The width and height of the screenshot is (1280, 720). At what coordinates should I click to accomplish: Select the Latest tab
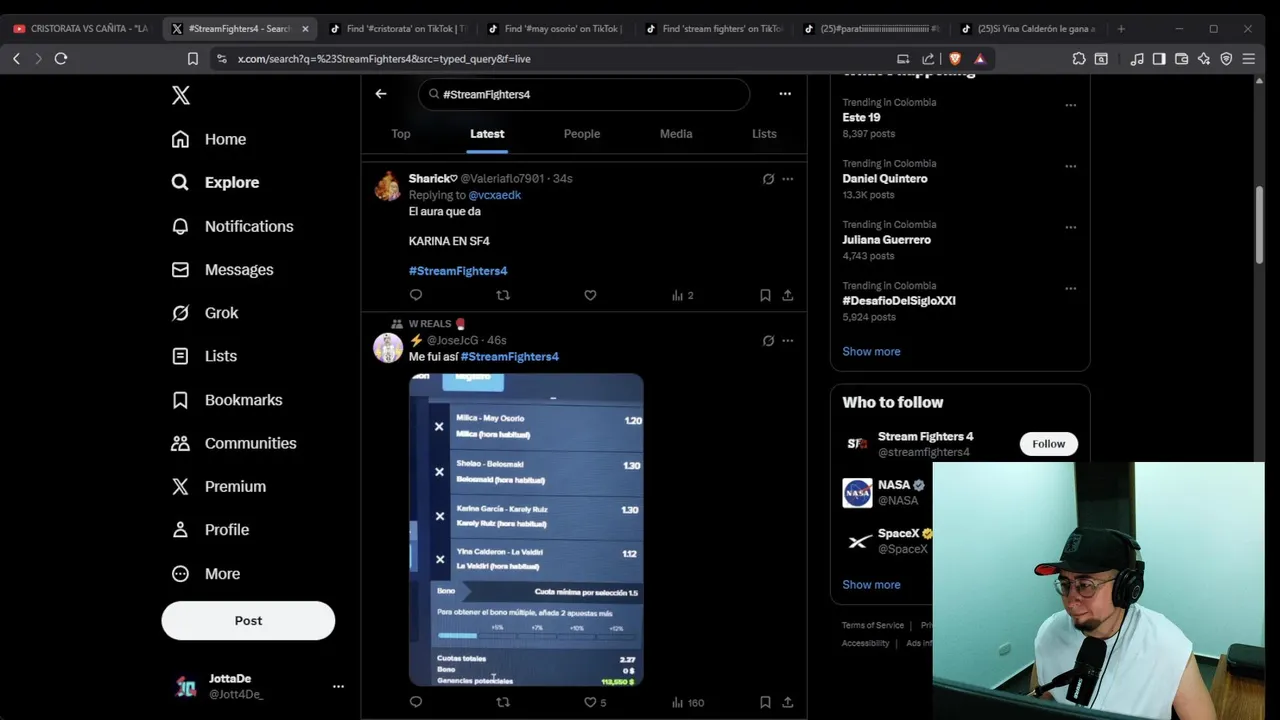[487, 133]
